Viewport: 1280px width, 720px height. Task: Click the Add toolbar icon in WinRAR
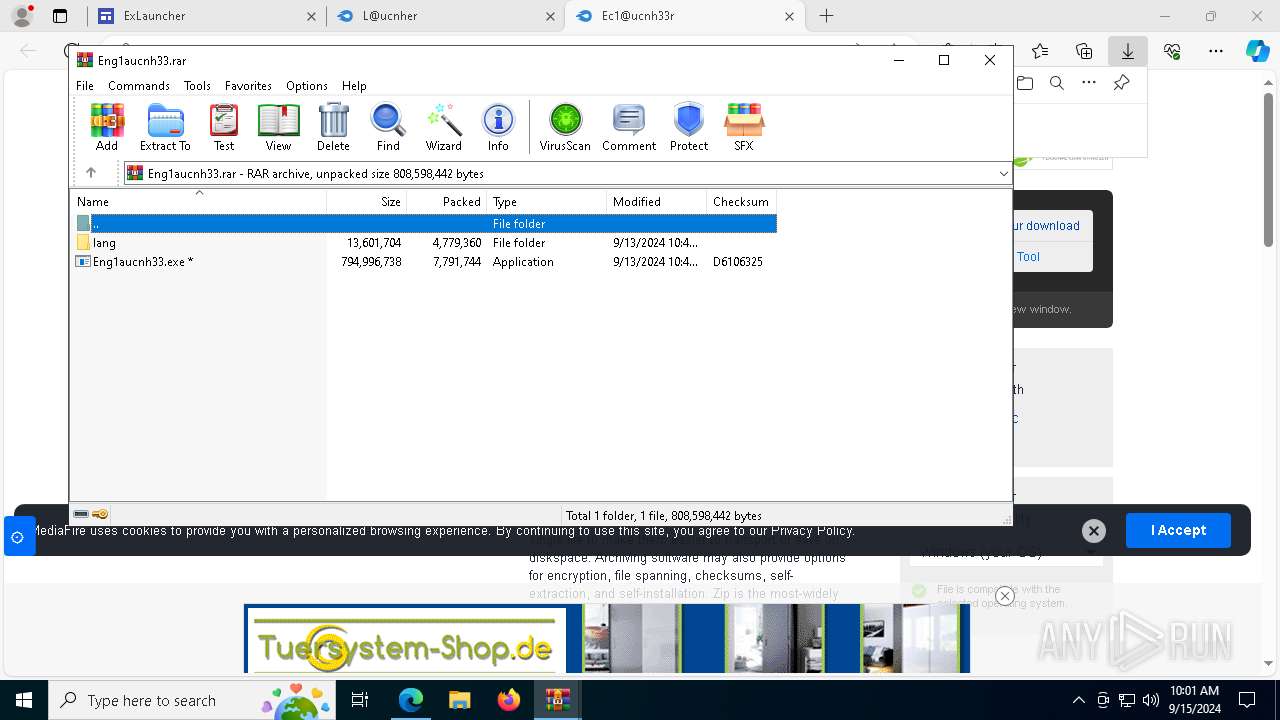click(x=107, y=127)
